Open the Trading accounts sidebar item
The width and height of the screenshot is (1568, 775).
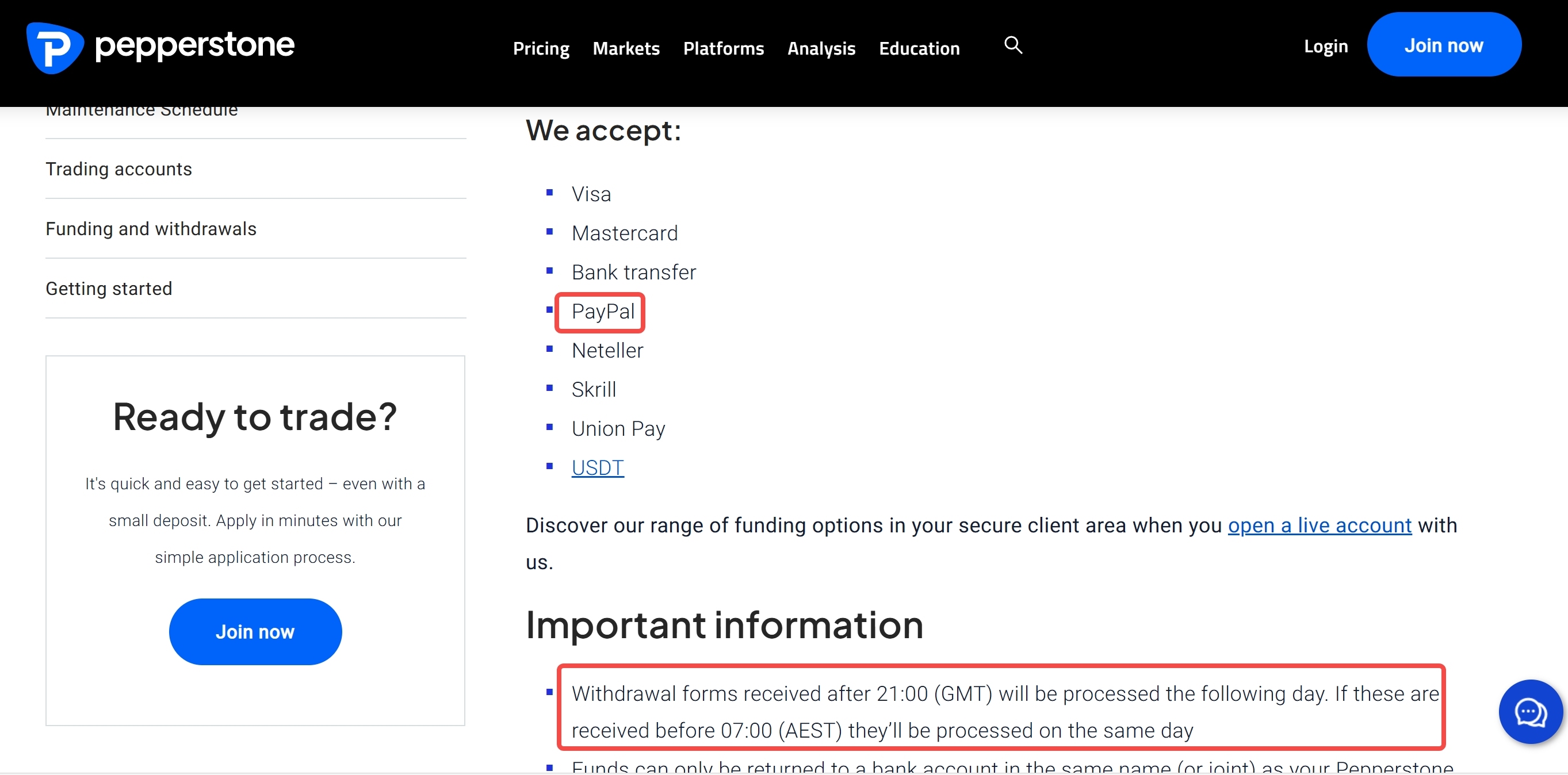pyautogui.click(x=118, y=169)
